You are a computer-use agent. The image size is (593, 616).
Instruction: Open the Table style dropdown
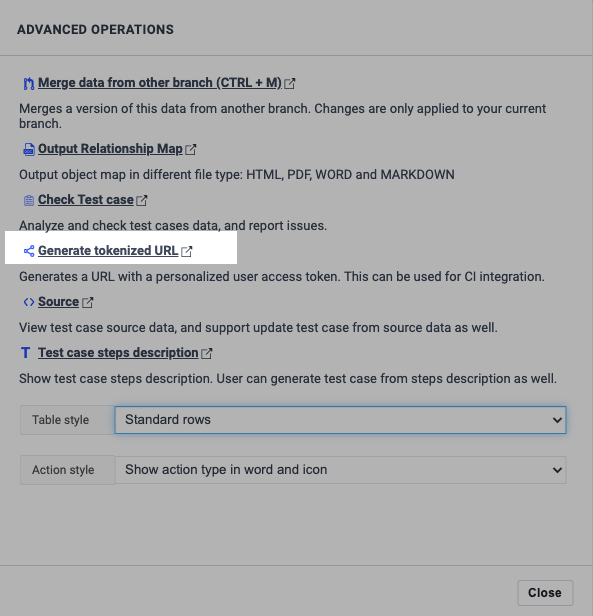[340, 420]
